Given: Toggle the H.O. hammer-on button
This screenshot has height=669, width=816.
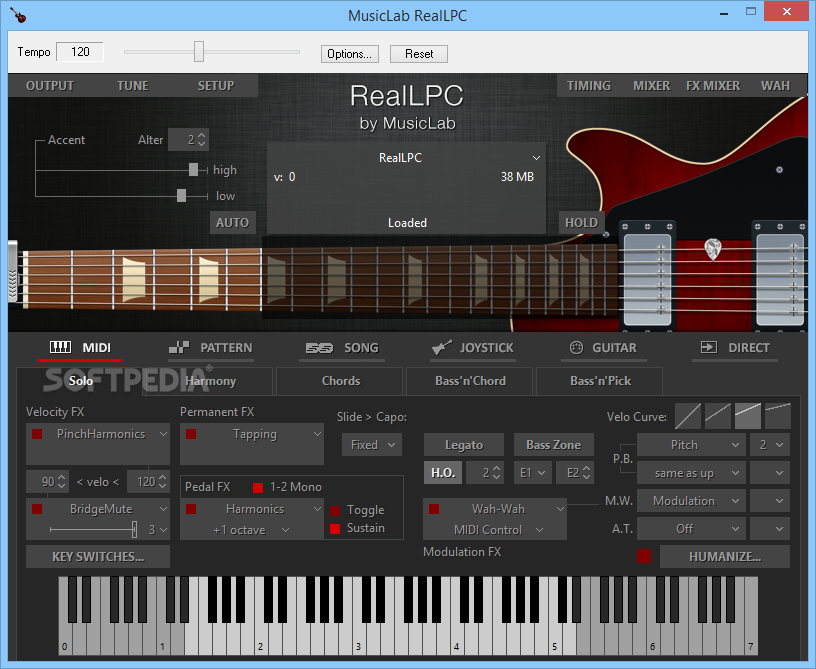Looking at the screenshot, I should [443, 473].
